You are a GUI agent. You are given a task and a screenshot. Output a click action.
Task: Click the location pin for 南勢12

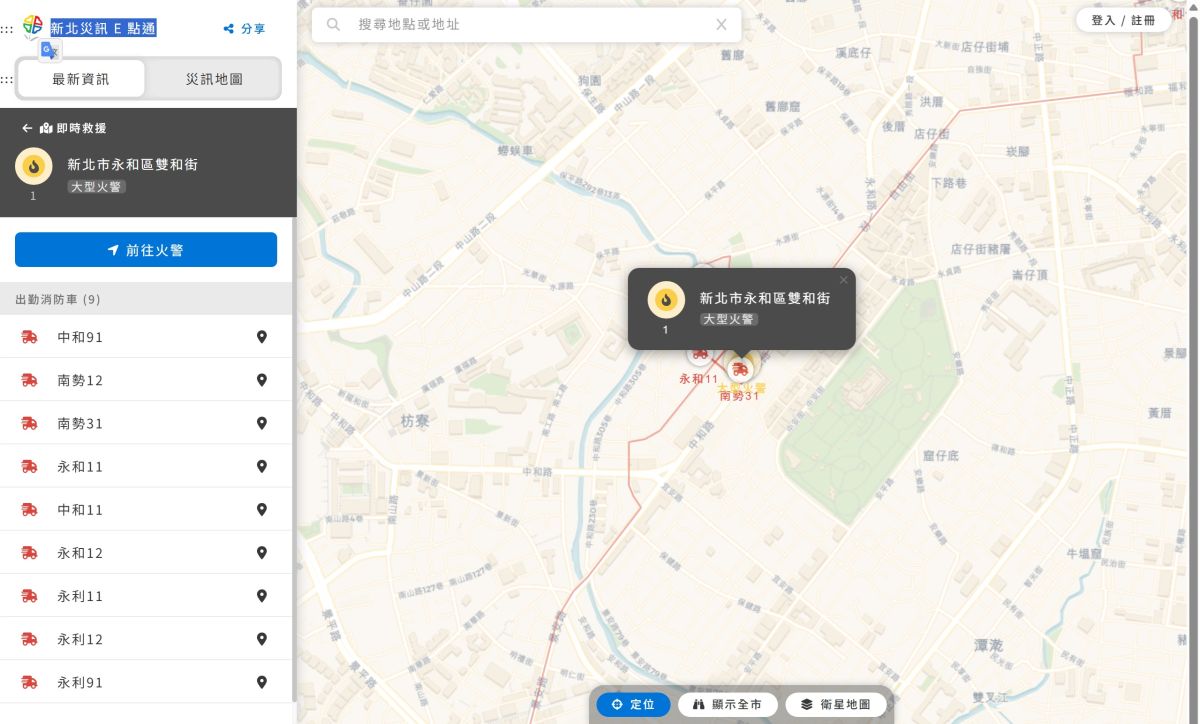pos(262,380)
